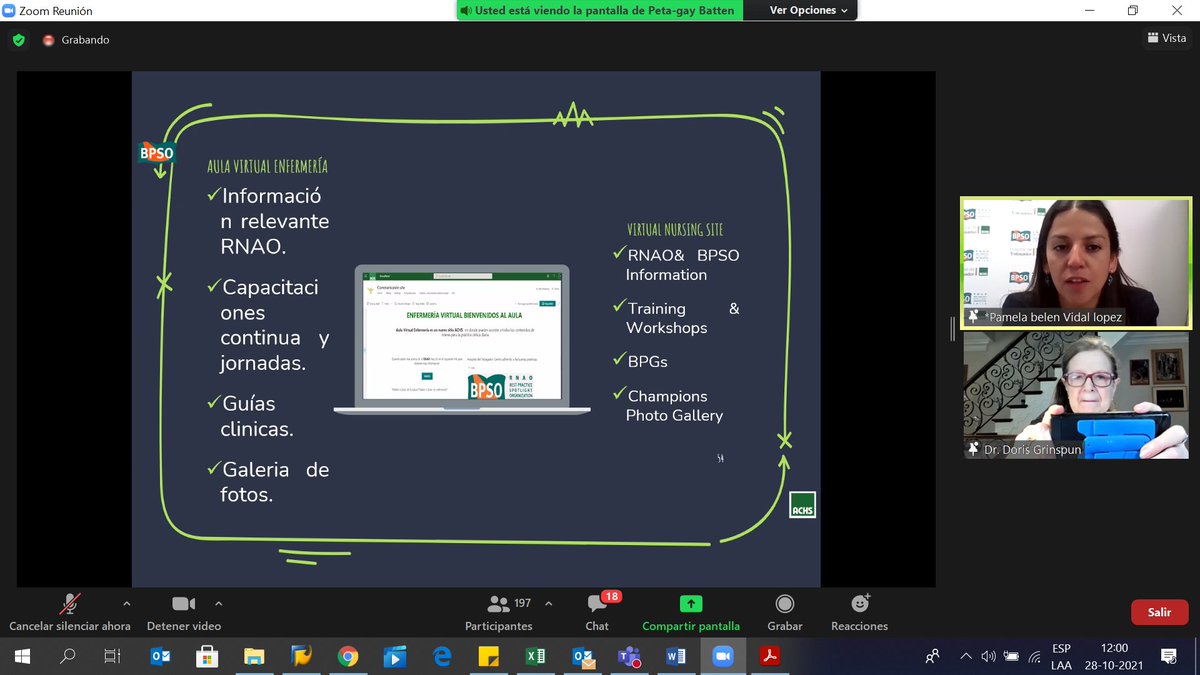Open the Windows Start menu

click(22, 656)
